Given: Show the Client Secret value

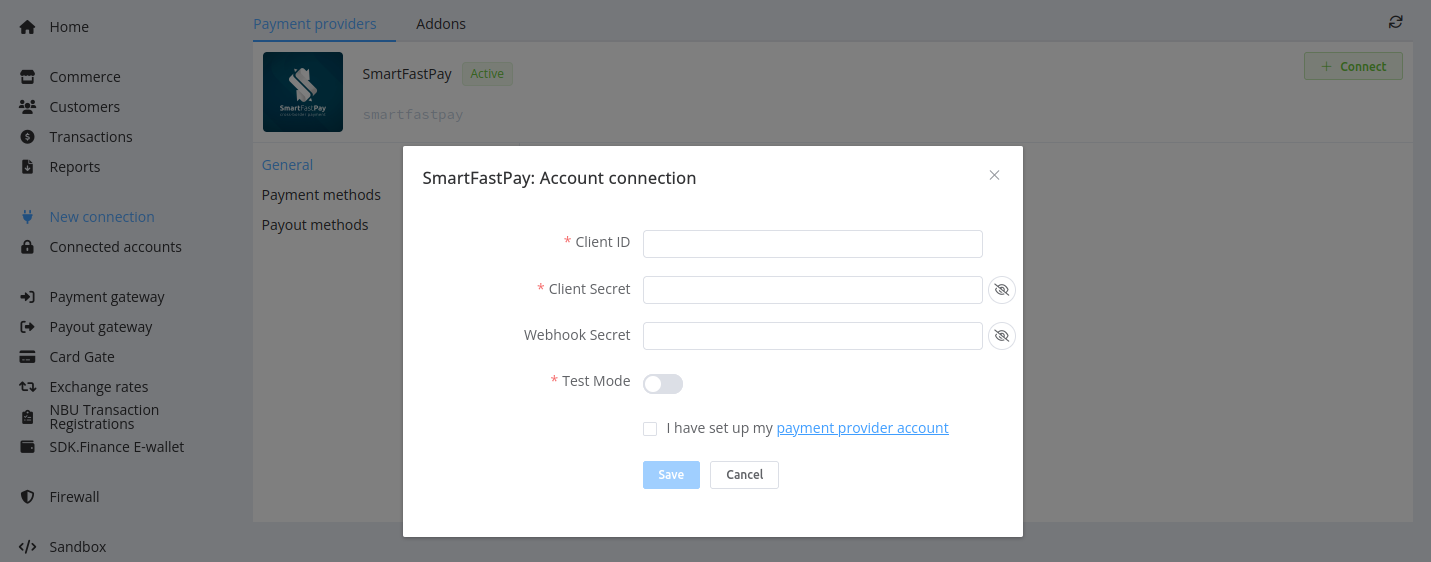Looking at the screenshot, I should click(1001, 290).
